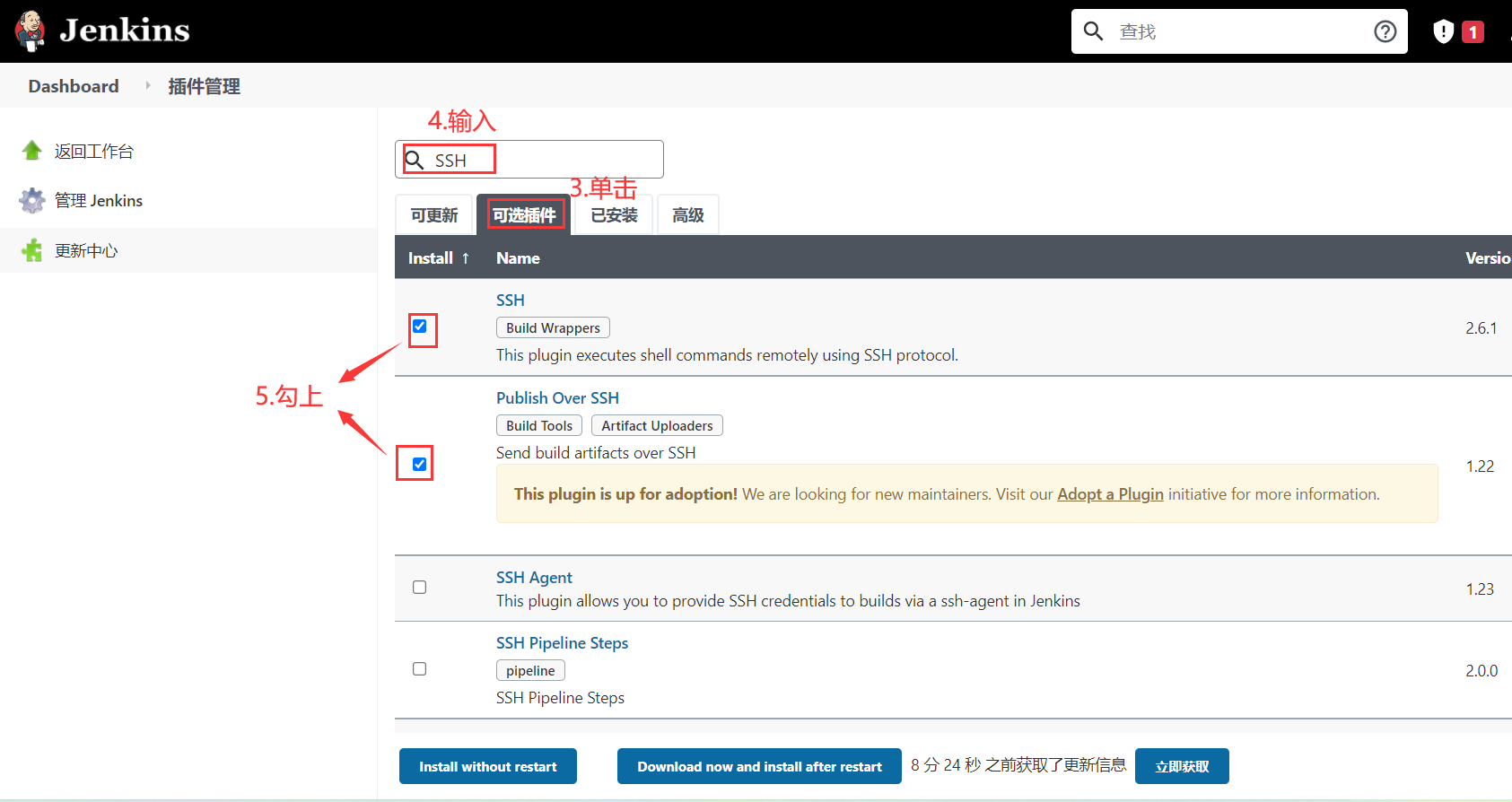This screenshot has width=1512, height=802.
Task: Open 更新中心 sidebar link
Action: pyautogui.click(x=86, y=250)
